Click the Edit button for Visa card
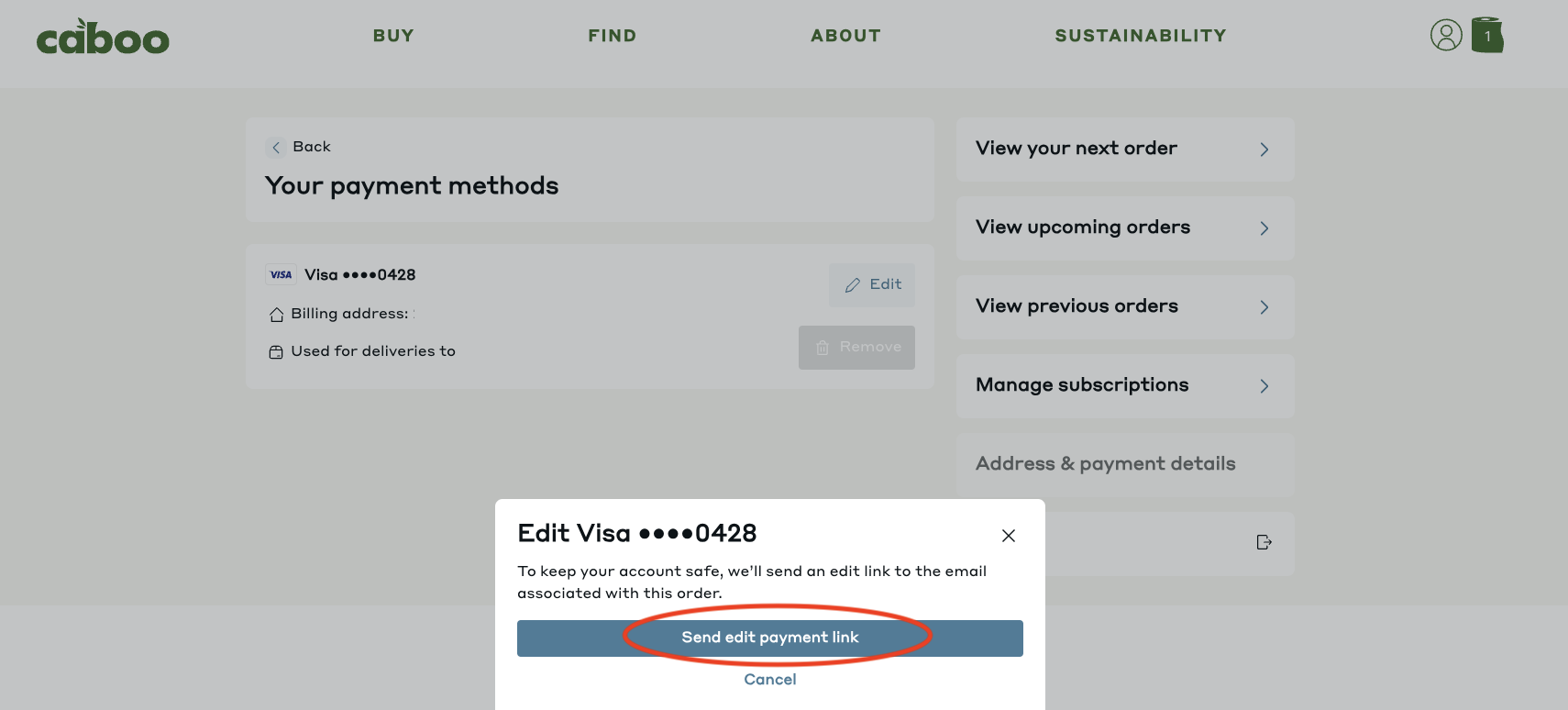Viewport: 1568px width, 710px height. (x=872, y=285)
